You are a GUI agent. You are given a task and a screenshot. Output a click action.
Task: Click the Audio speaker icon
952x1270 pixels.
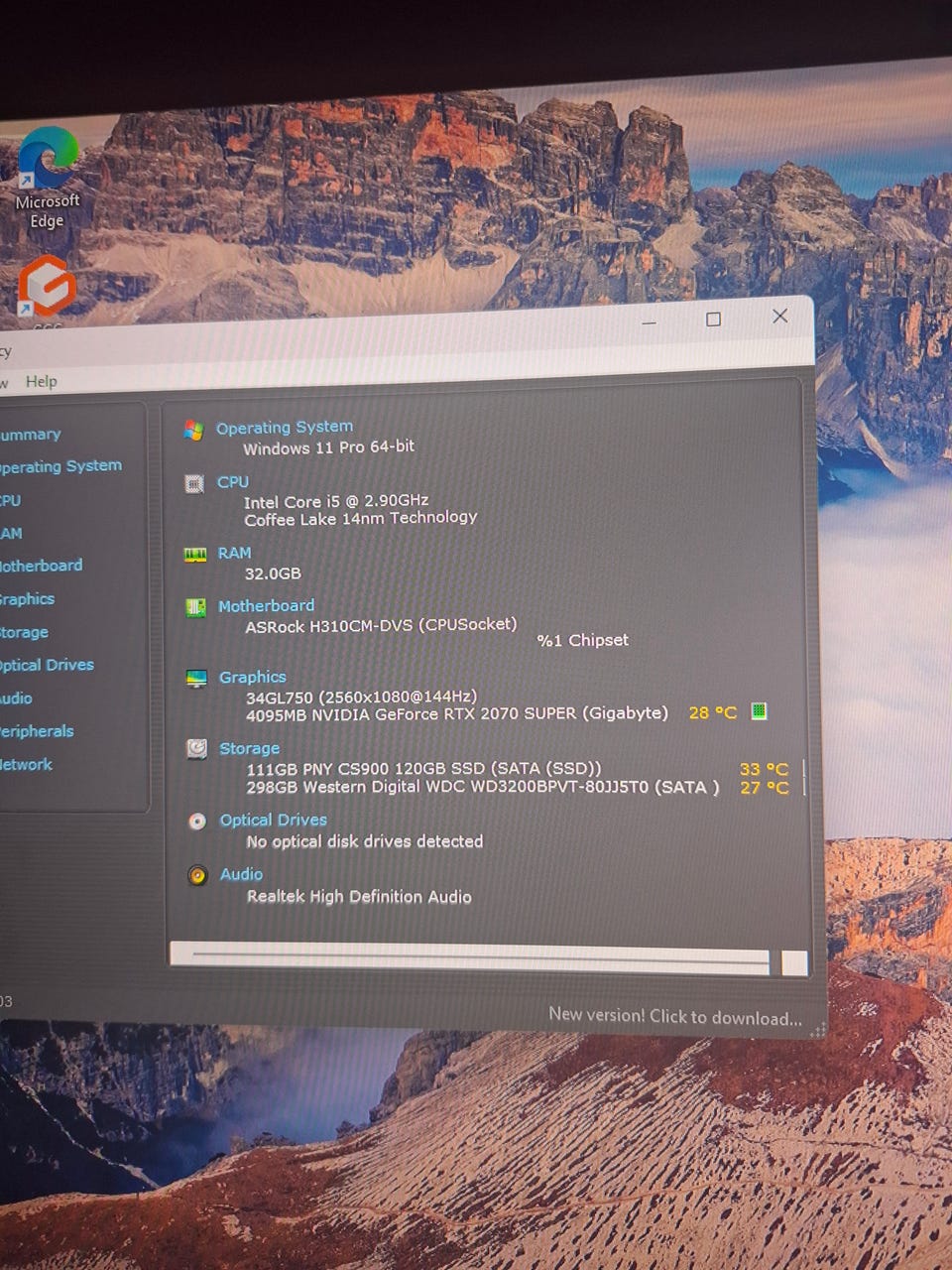[198, 875]
